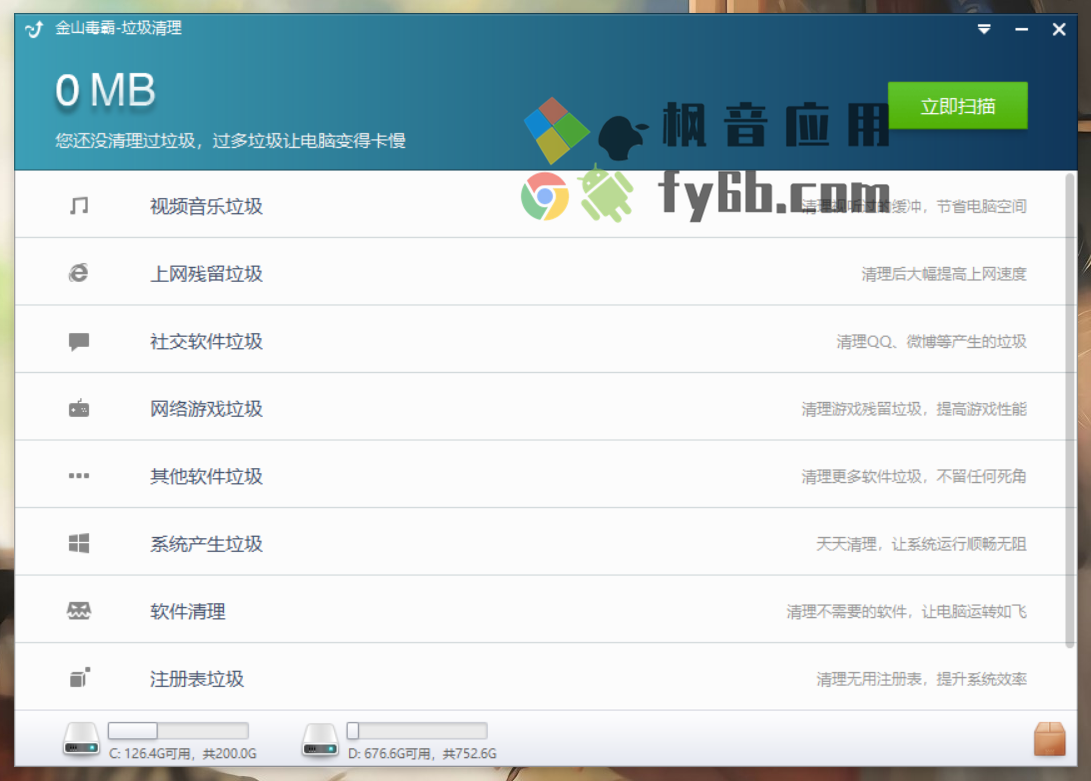Click the music note icon for 视频音乐垃圾
The height and width of the screenshot is (781, 1091).
[79, 205]
